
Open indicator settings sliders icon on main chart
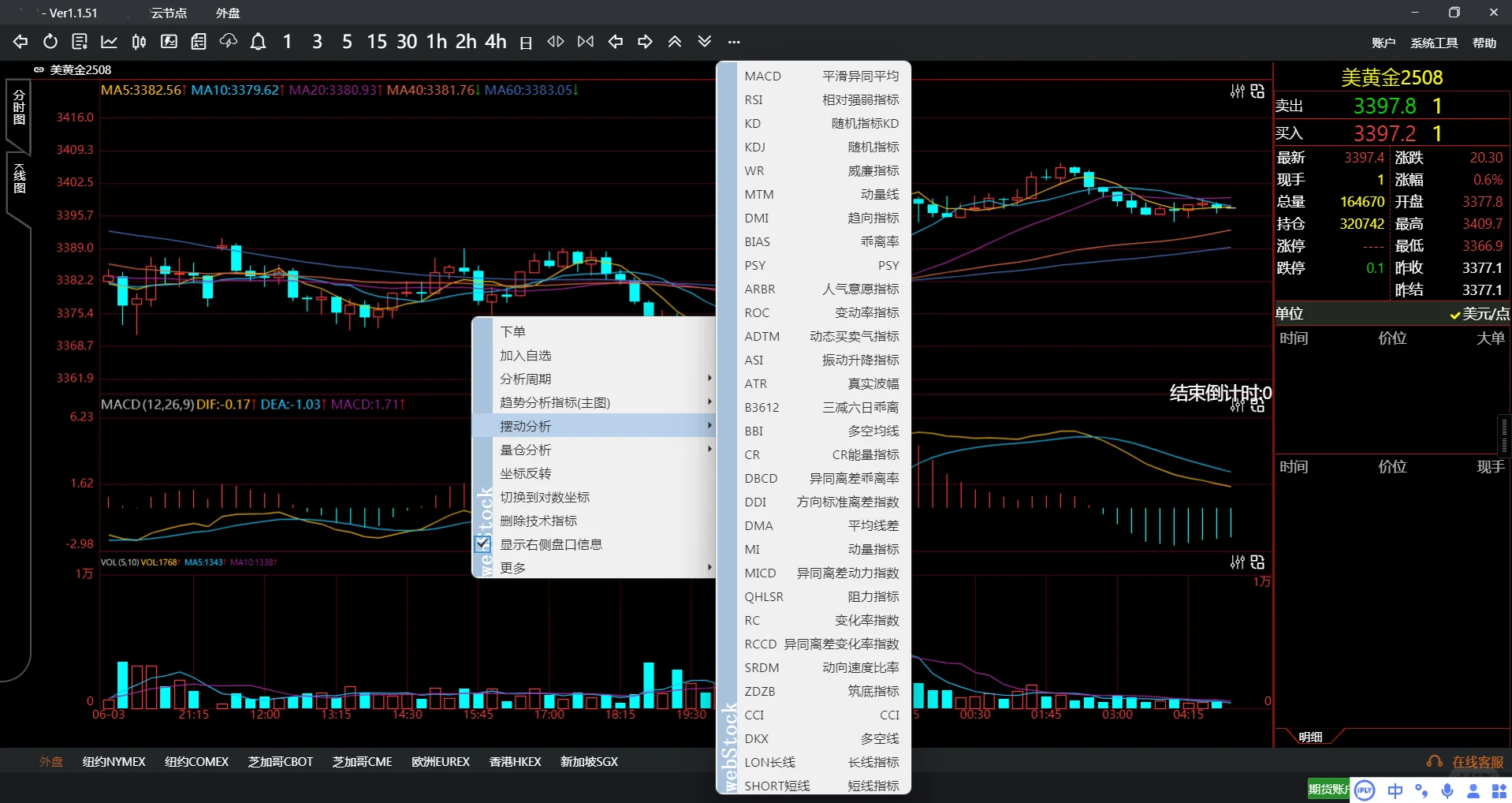pos(1238,92)
